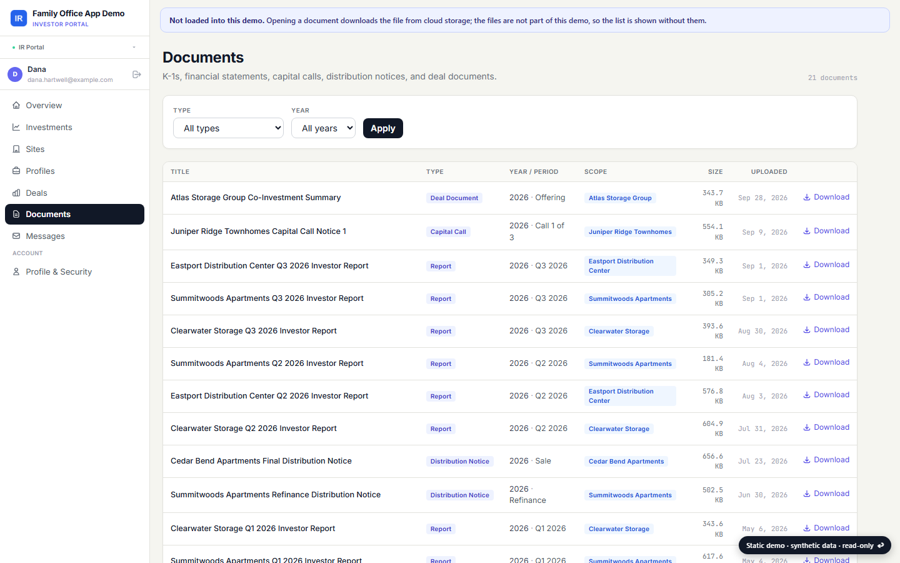
Task: Open Messages in sidebar
Action: [x=75, y=236]
